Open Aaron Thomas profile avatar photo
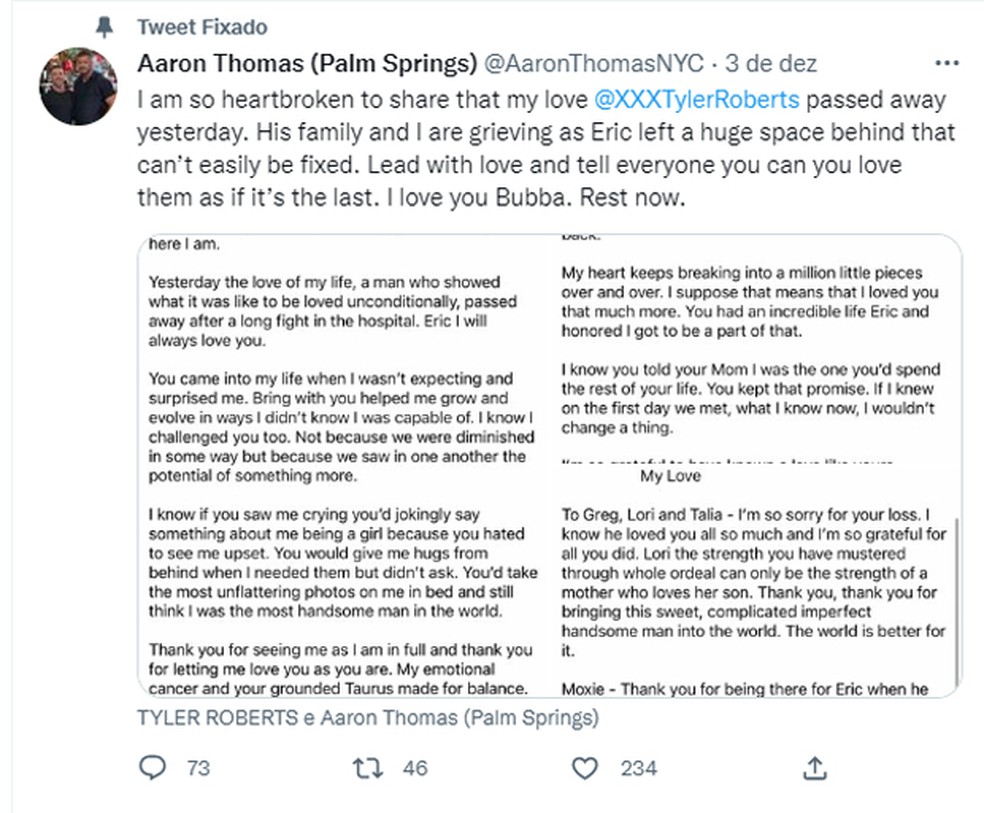The width and height of the screenshot is (984, 813). 78,86
